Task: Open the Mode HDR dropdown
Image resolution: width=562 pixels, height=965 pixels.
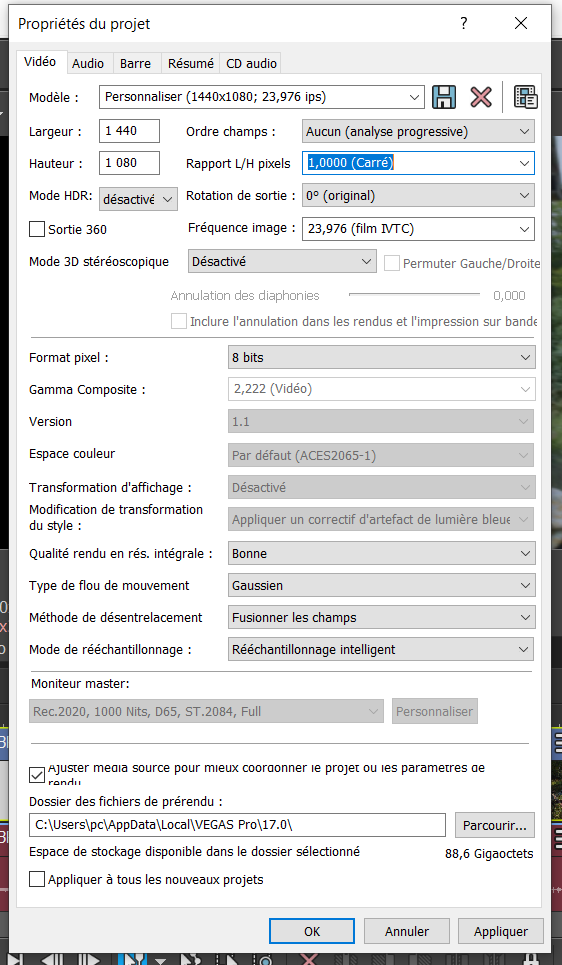Action: click(x=138, y=199)
